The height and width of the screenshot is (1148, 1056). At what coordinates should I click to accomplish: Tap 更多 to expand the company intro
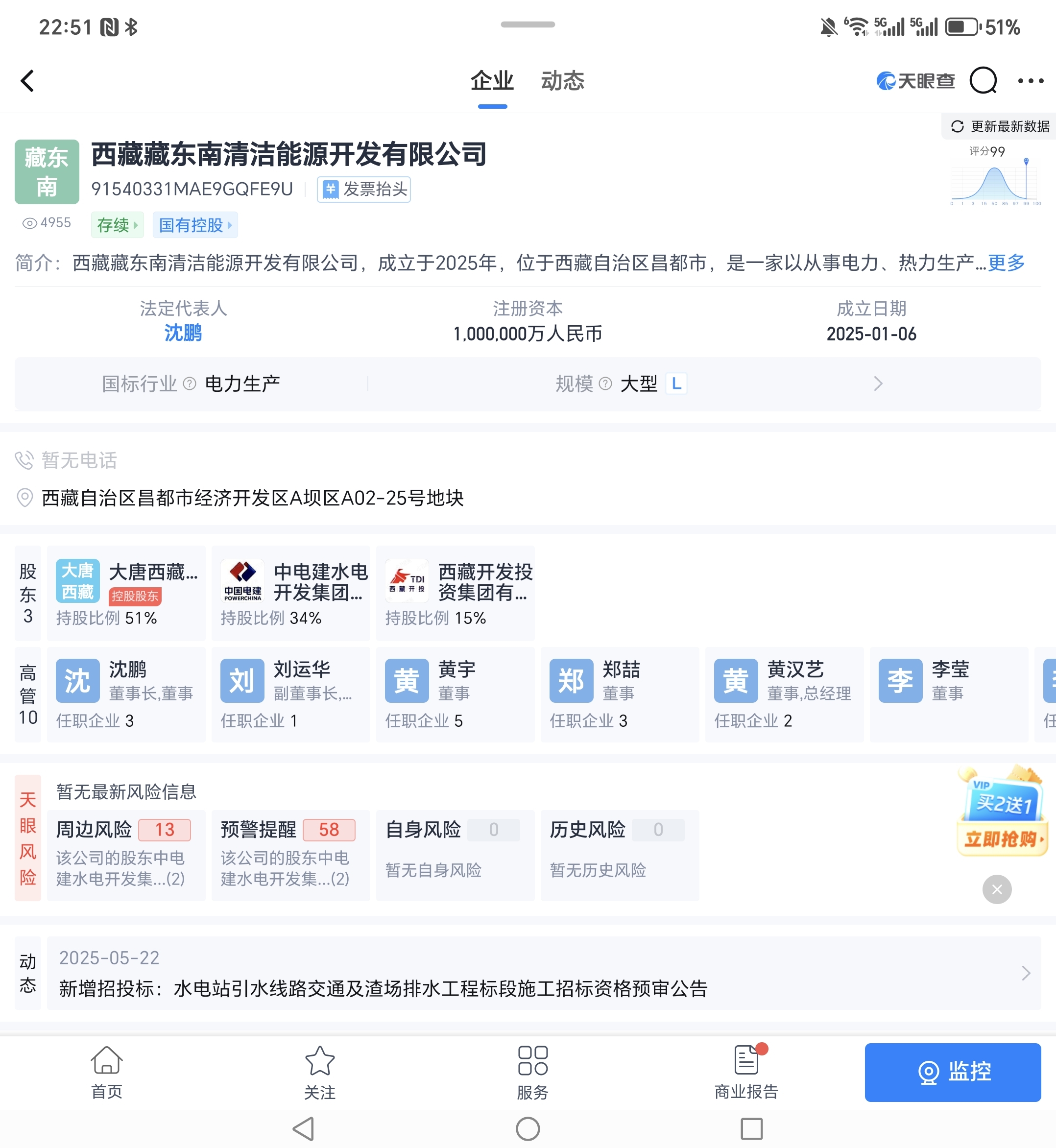click(x=1006, y=263)
